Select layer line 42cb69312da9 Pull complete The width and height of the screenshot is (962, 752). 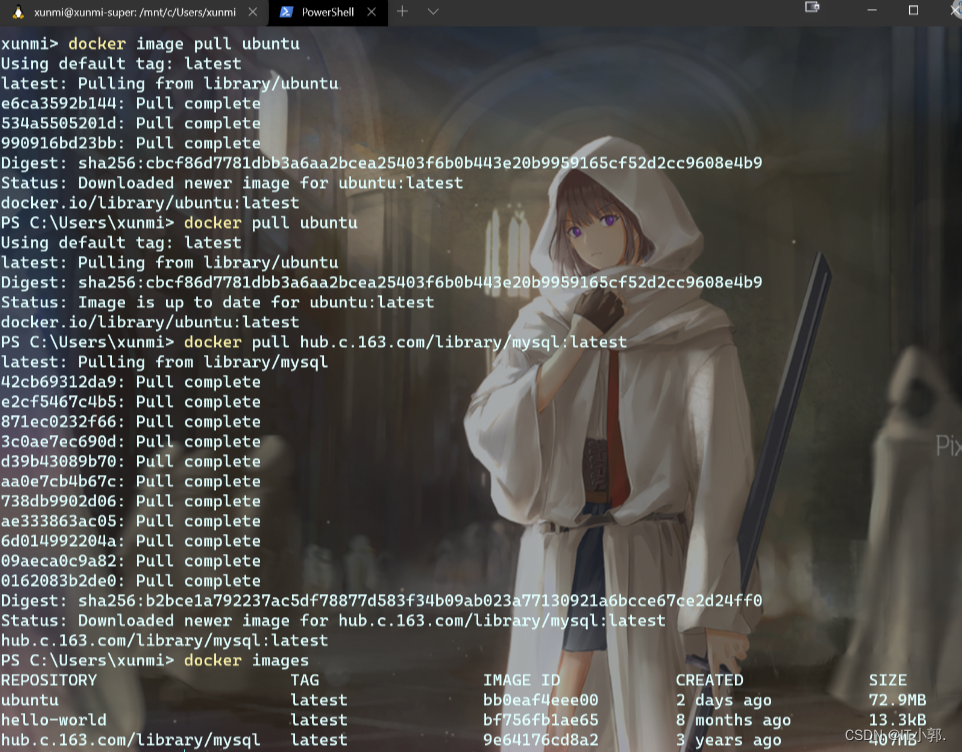[x=131, y=382]
